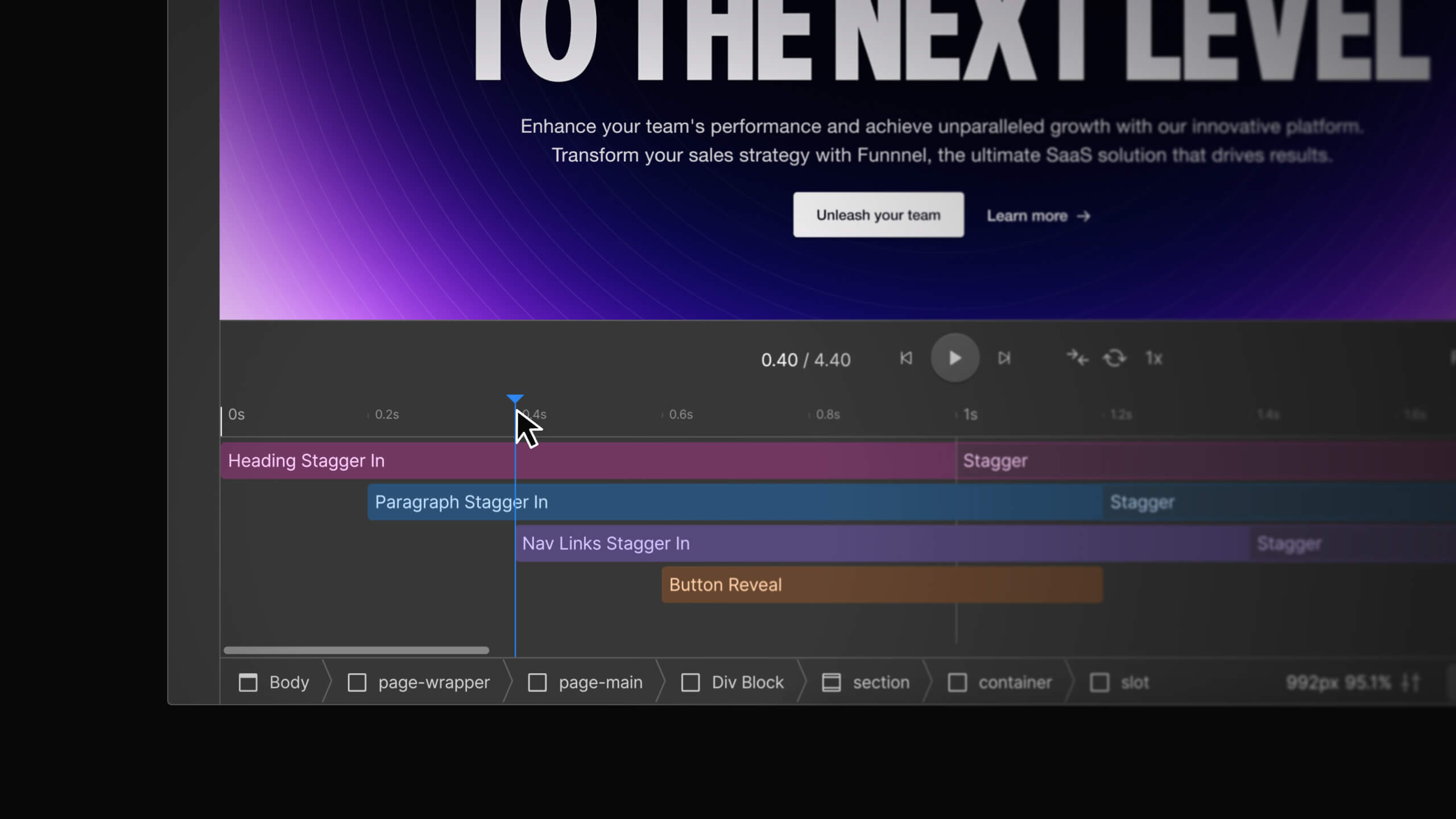Toggle the loop playback icon
The image size is (1456, 819).
(1114, 358)
